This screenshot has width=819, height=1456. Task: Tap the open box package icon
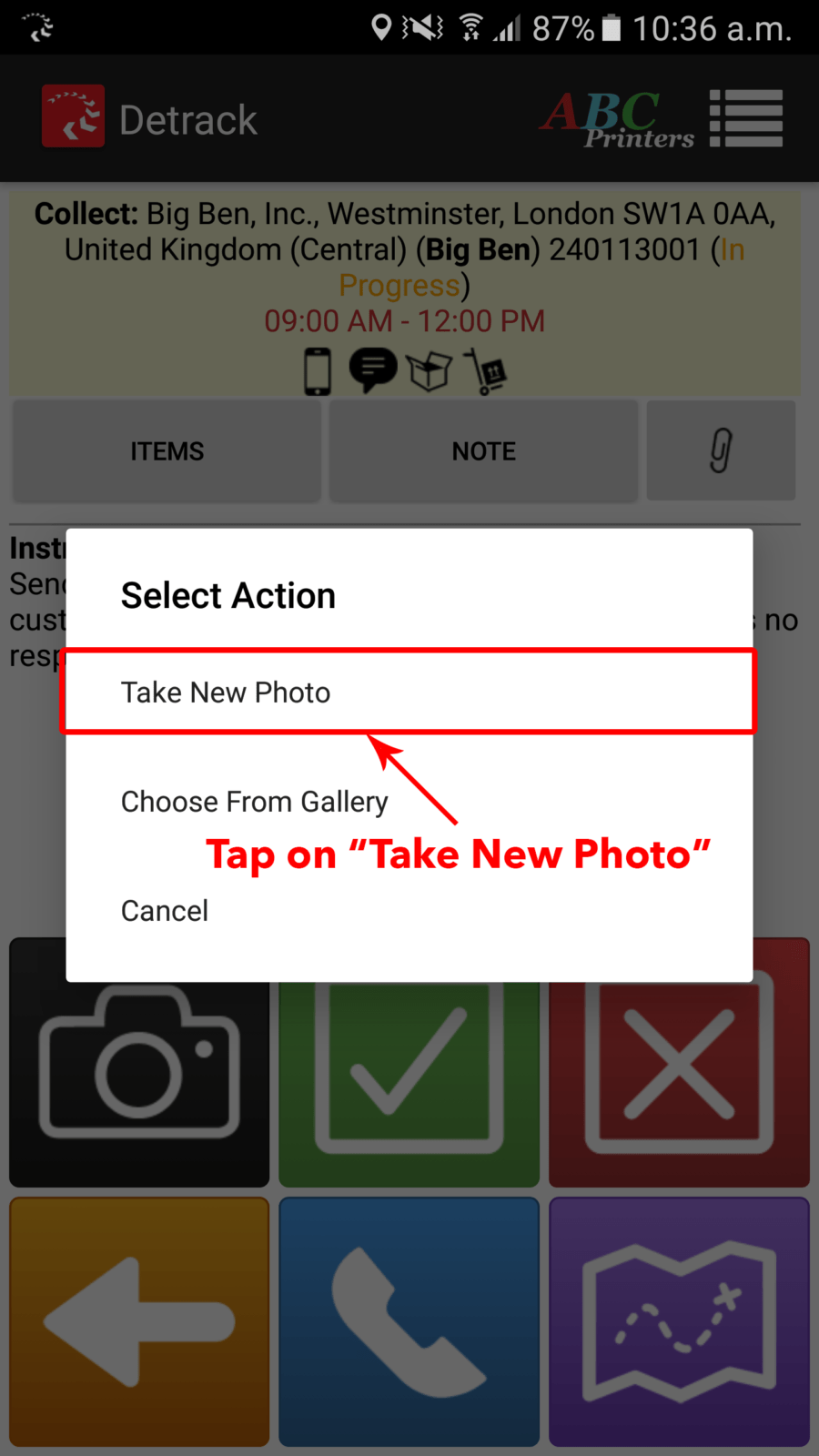pos(429,371)
